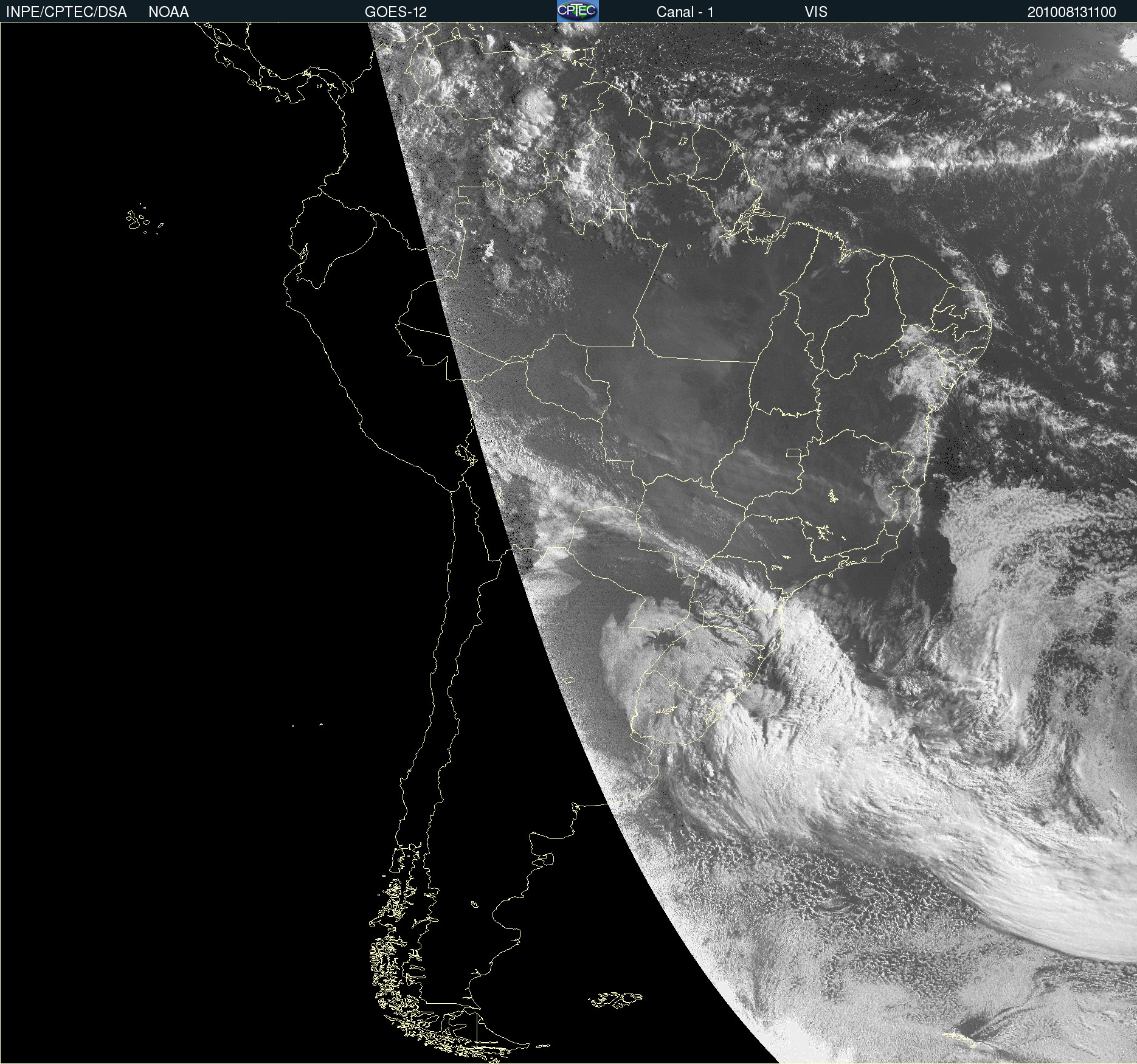Click the 201008131100 timestamp
This screenshot has height=1064, width=1137.
[1071, 12]
